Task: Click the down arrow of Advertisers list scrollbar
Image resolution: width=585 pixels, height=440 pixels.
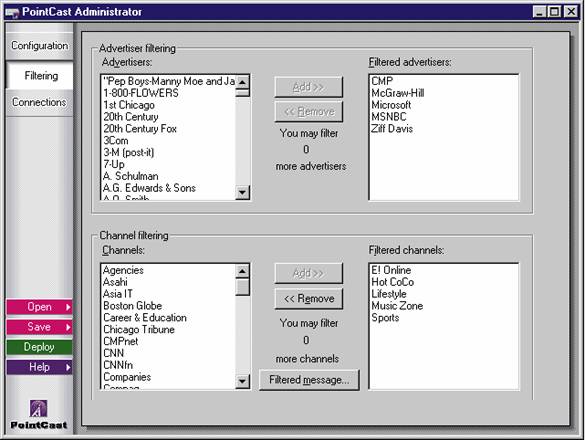Action: [x=243, y=192]
